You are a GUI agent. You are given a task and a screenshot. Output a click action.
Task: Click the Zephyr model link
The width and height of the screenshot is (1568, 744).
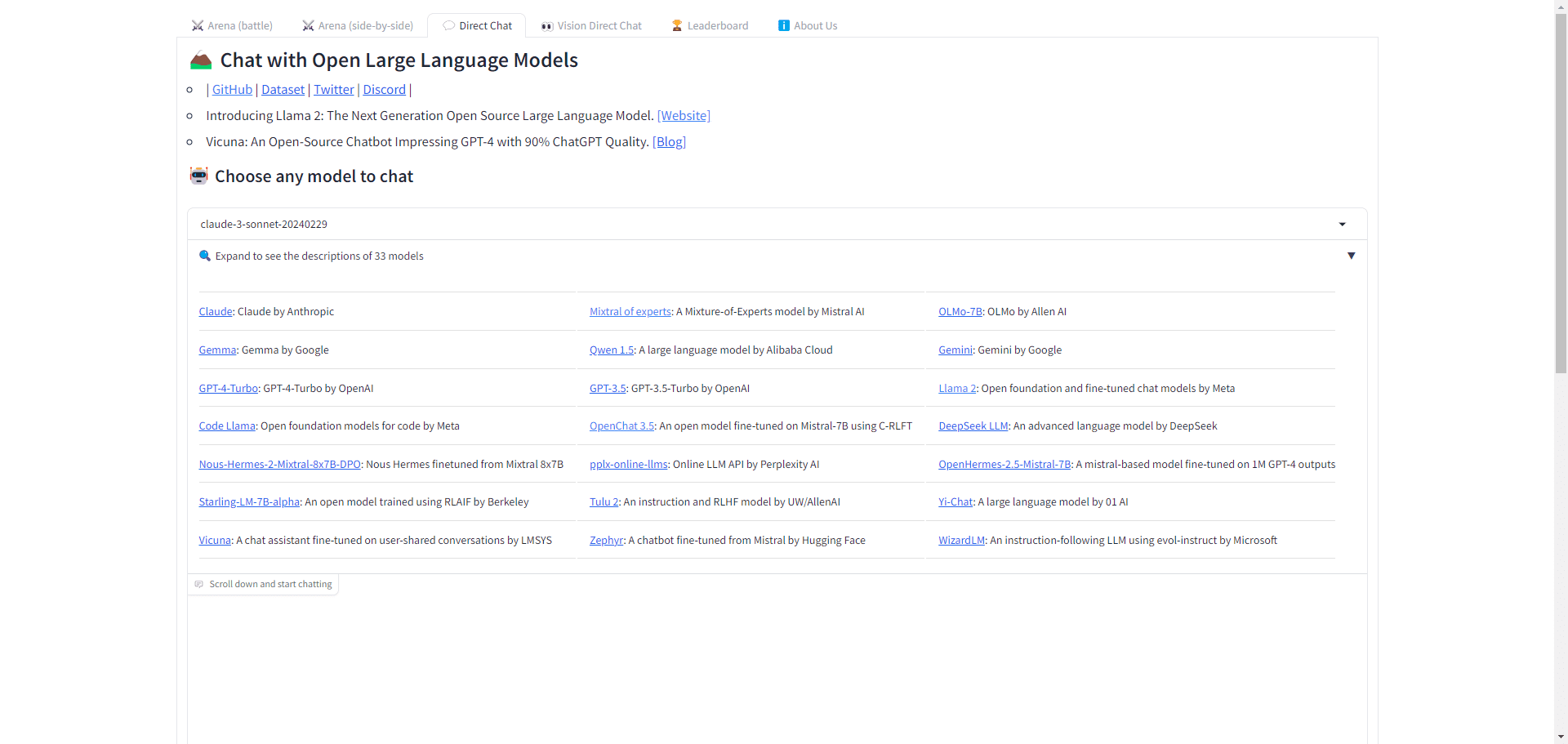coord(606,541)
